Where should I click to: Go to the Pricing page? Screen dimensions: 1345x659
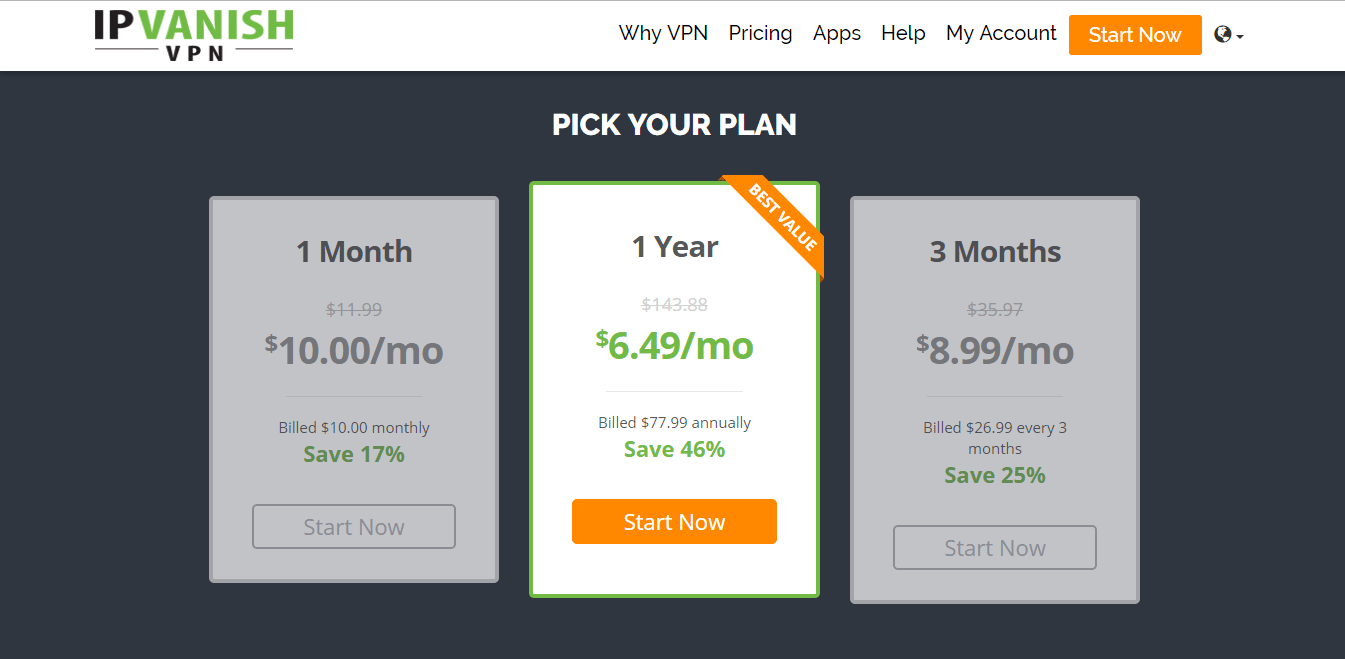[760, 33]
